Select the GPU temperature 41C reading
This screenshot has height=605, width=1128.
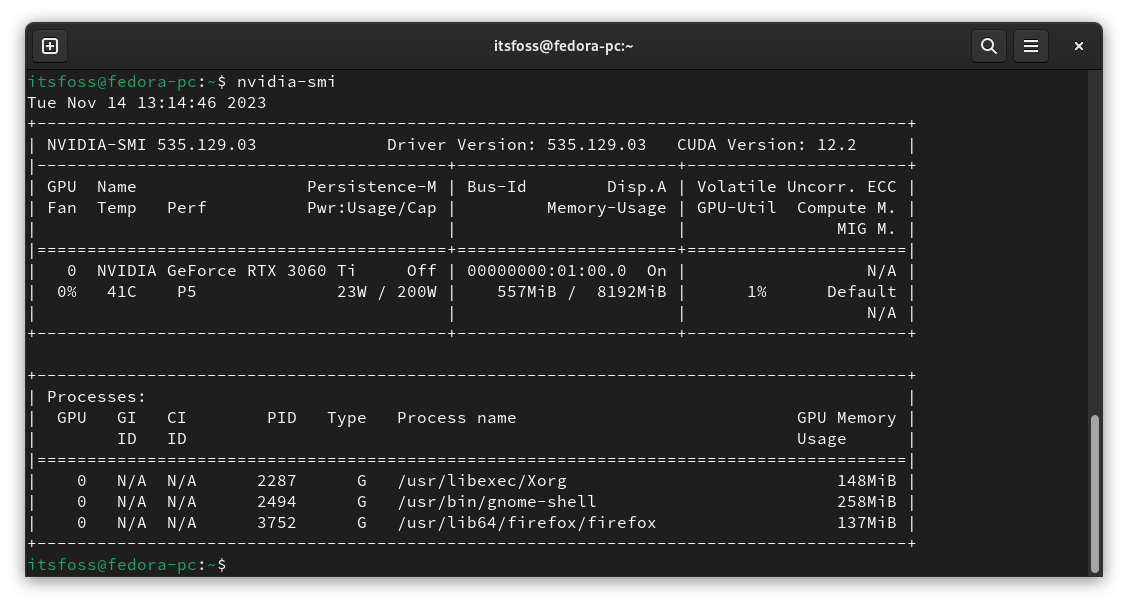[x=120, y=291]
